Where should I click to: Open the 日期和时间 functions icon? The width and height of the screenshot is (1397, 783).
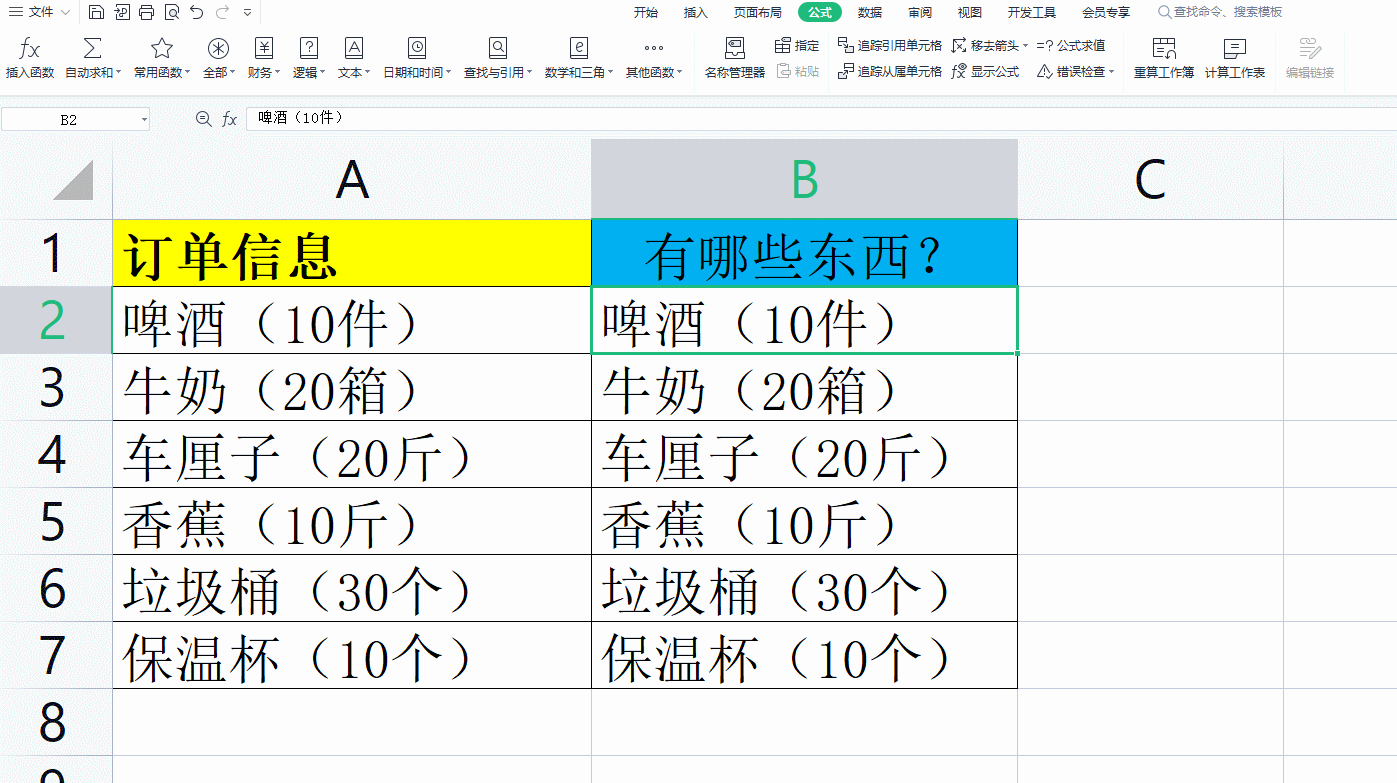click(417, 48)
